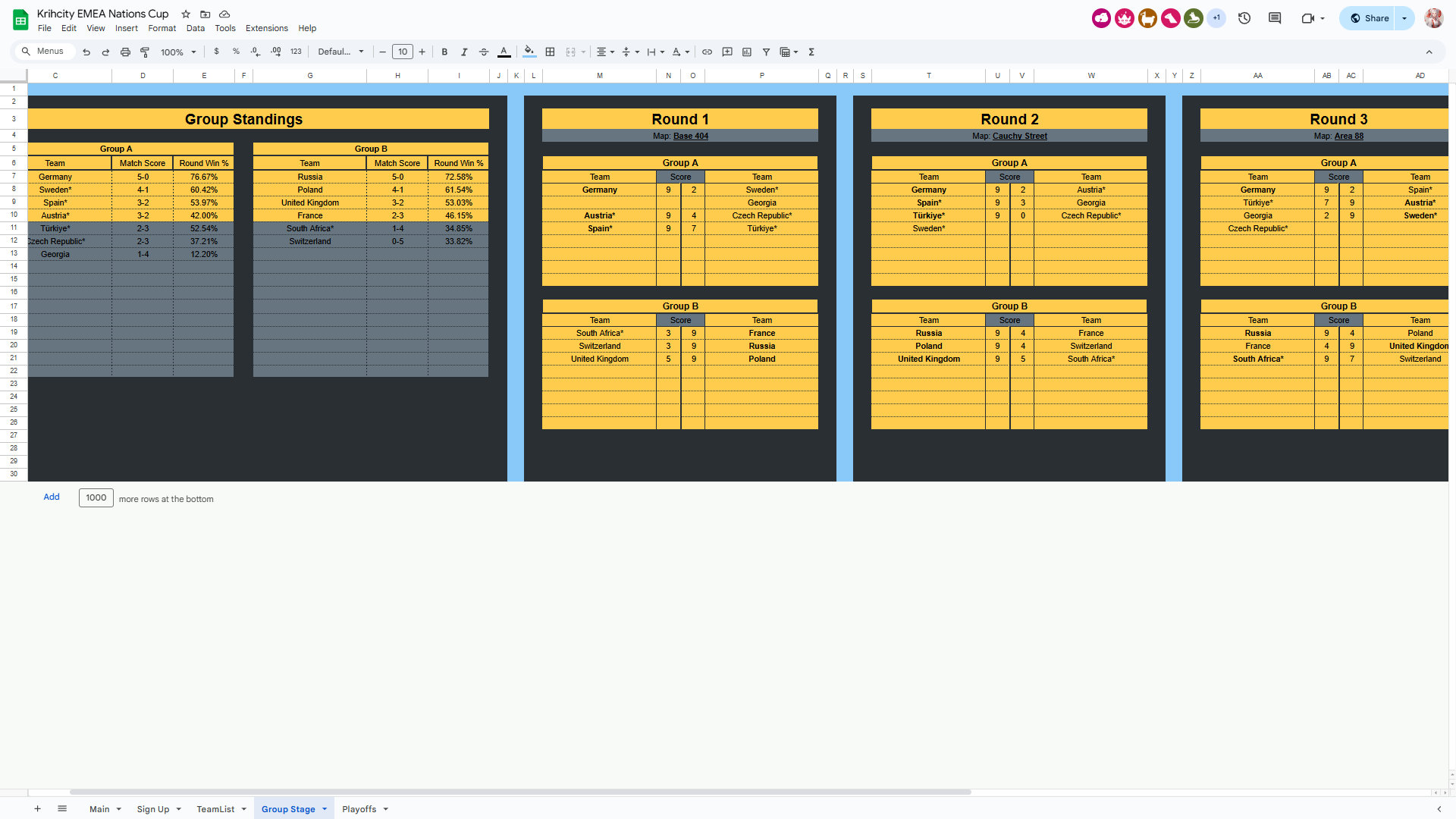This screenshot has width=1456, height=819.
Task: Click the Share button
Action: point(1370,18)
